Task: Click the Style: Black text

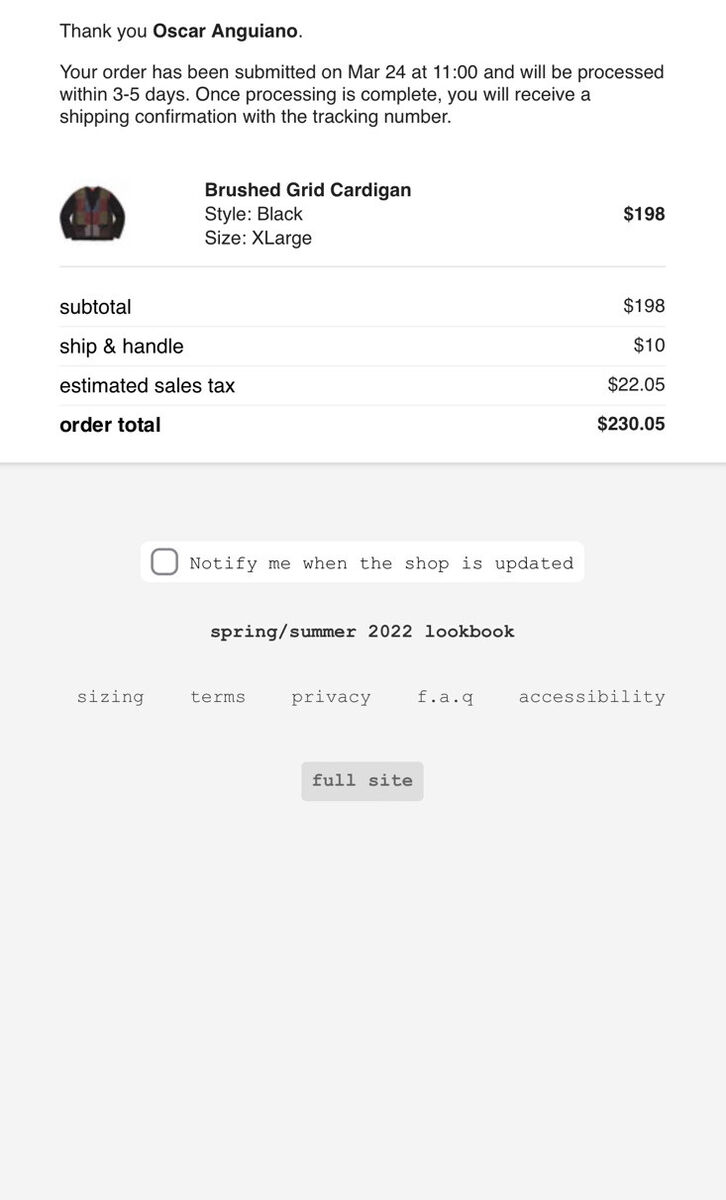Action: point(254,214)
